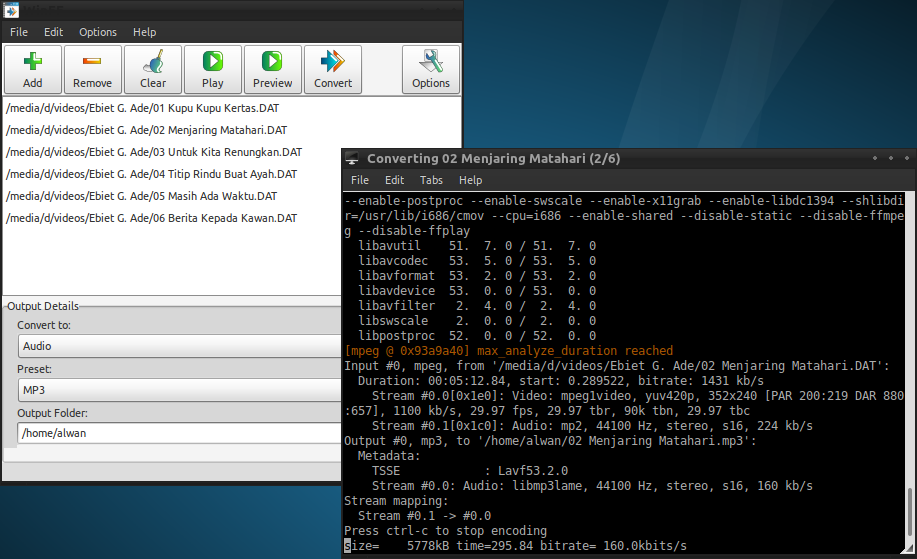
Task: Select file 02 Menjaring Matahari.DAT in list
Action: pyautogui.click(x=147, y=130)
